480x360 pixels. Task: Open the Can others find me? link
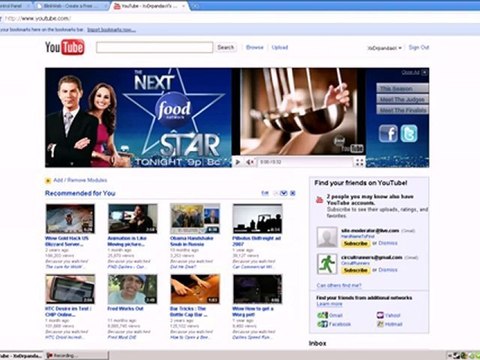point(339,285)
